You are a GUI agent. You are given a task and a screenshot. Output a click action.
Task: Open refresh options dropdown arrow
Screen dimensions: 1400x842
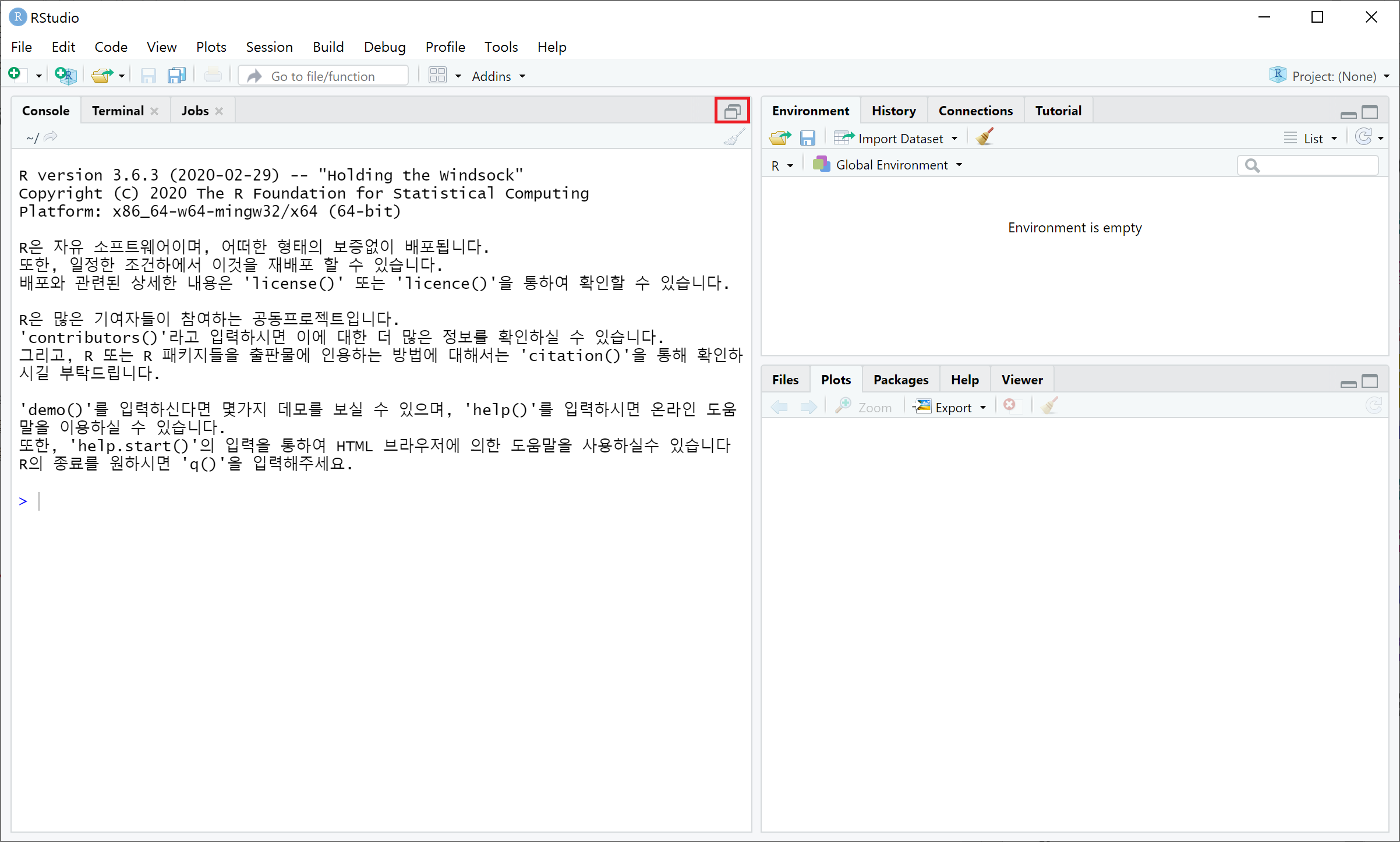click(x=1381, y=139)
